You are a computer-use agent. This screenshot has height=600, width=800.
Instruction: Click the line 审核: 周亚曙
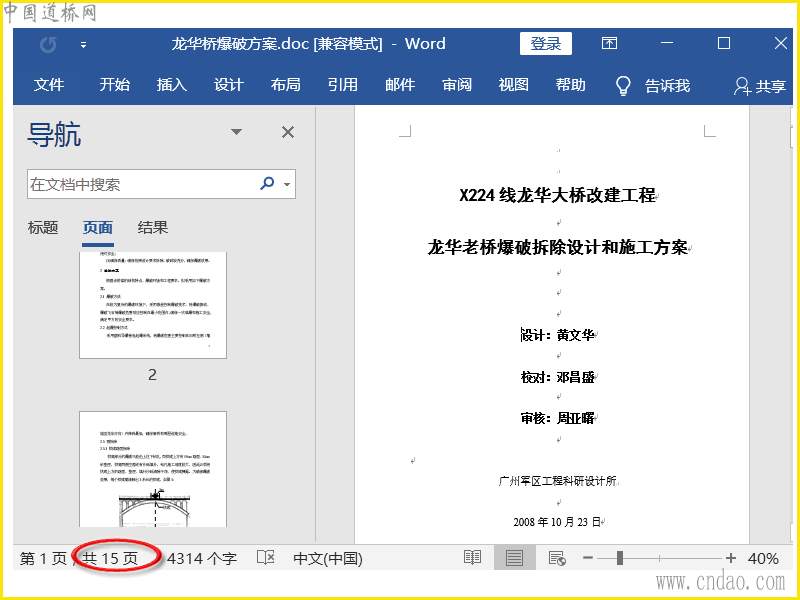click(557, 418)
